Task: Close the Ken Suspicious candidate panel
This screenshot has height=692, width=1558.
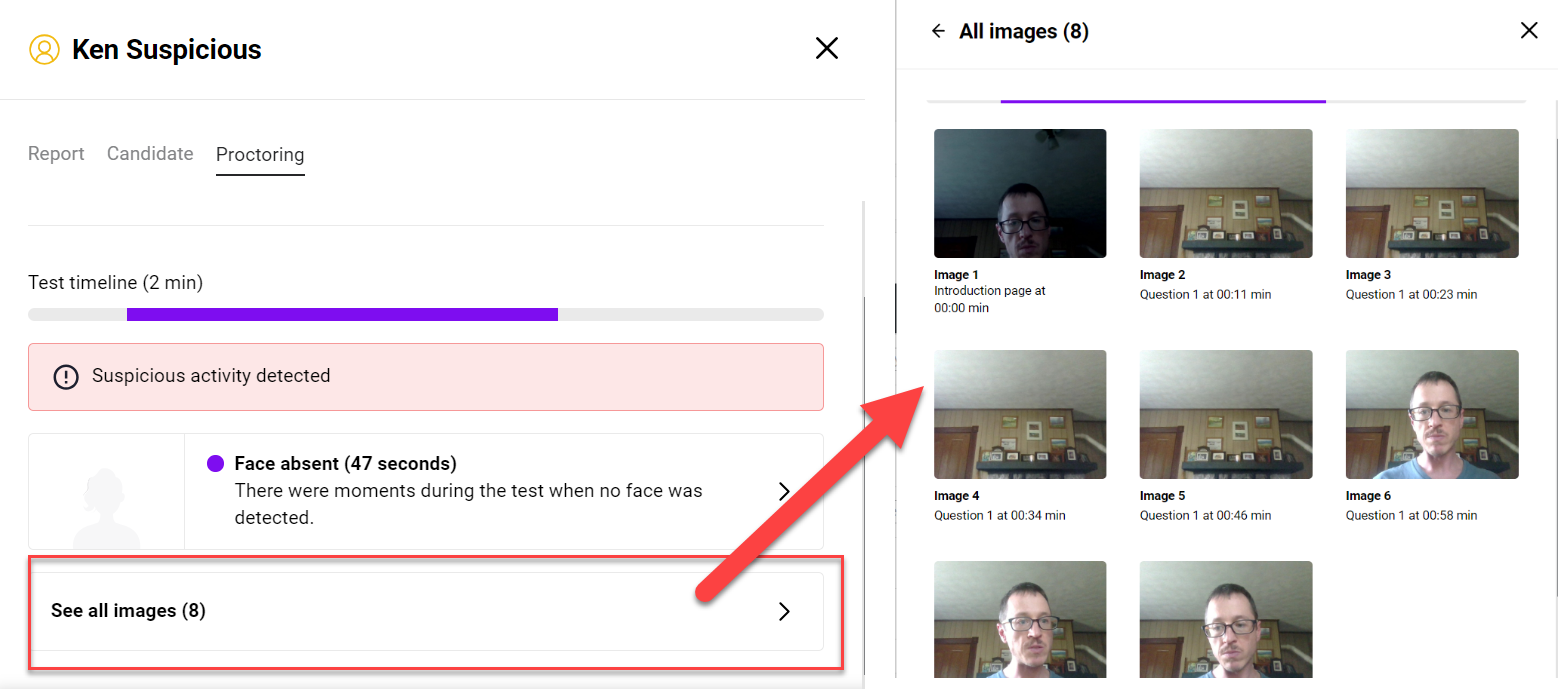Action: pyautogui.click(x=826, y=48)
